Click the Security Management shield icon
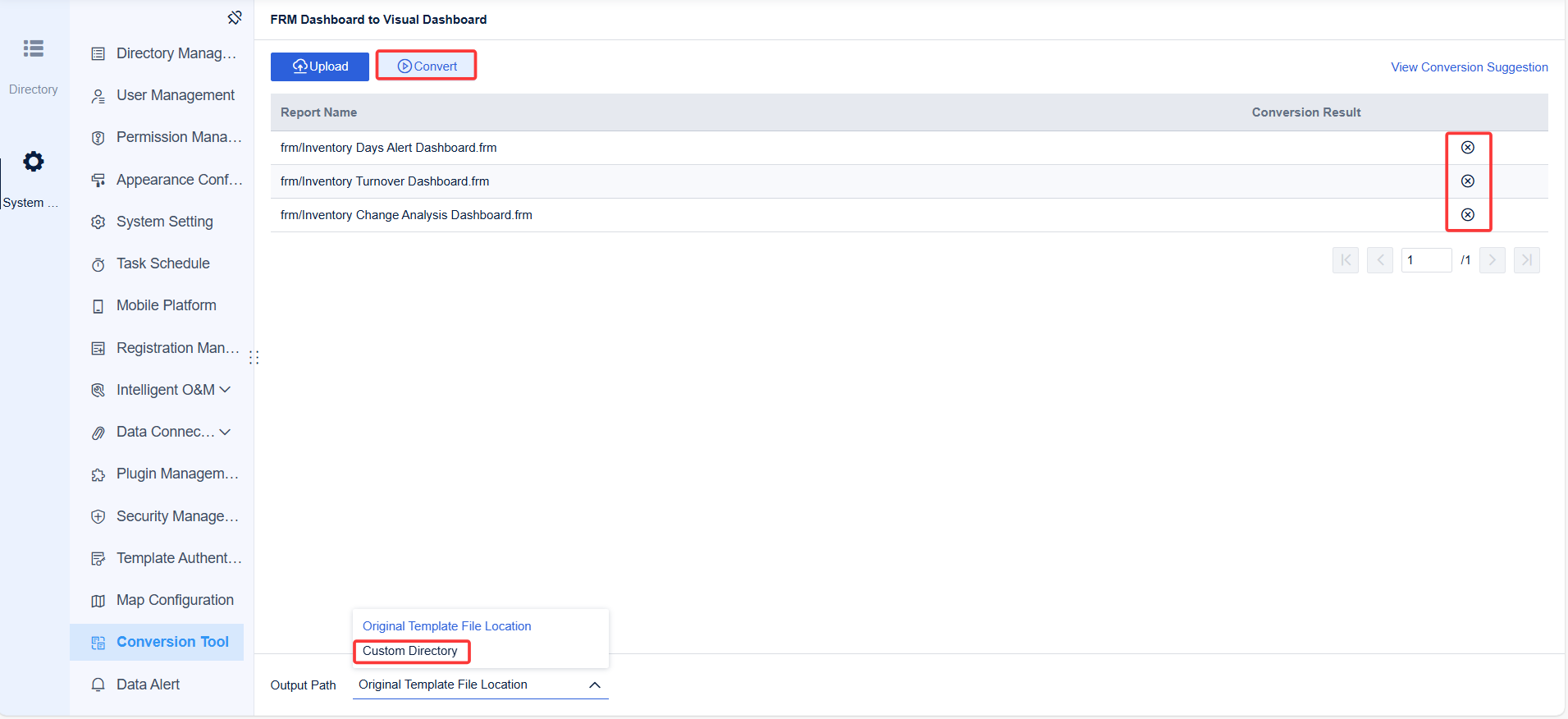This screenshot has width=1568, height=719. point(98,517)
